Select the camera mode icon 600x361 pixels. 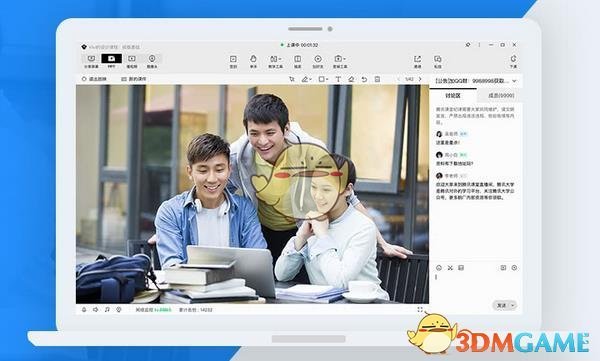click(x=152, y=59)
